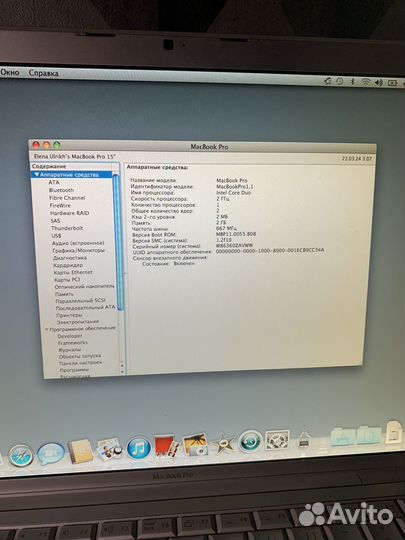405x540 pixels.
Task: Click the Boot ROM value MBP11.0055.B08
Action: (x=236, y=234)
